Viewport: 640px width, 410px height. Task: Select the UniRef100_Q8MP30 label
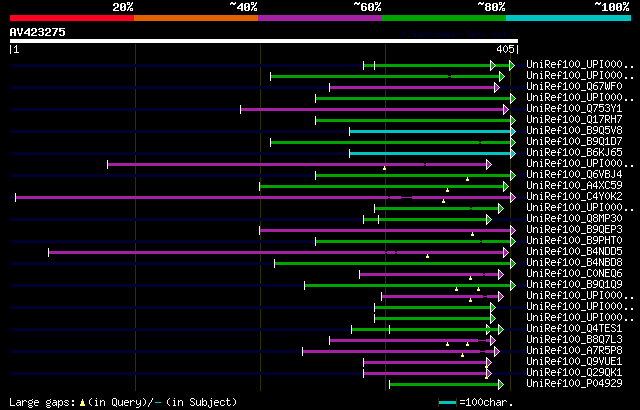click(x=574, y=219)
